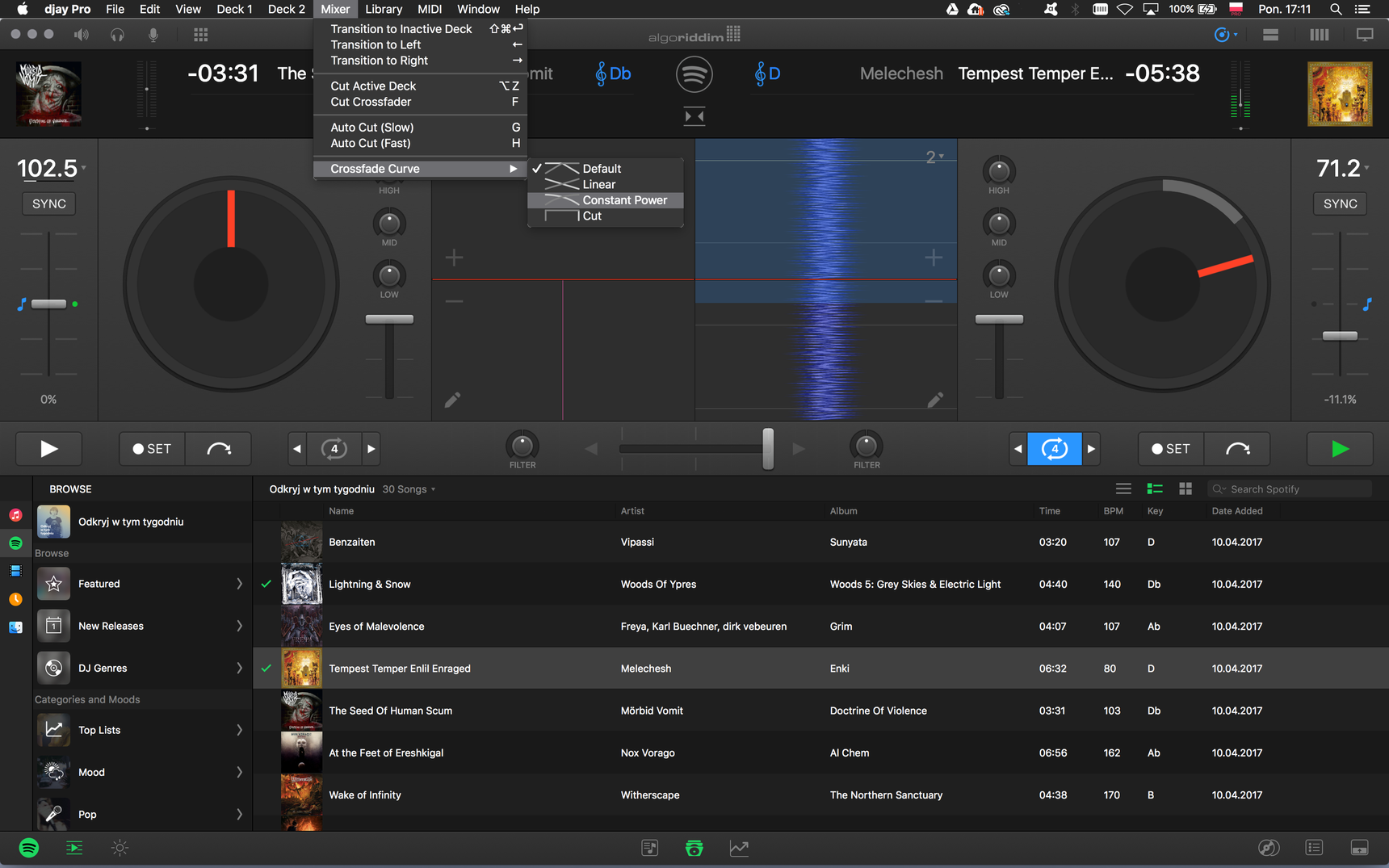
Task: Click the Search Spotify field
Action: pyautogui.click(x=1289, y=489)
